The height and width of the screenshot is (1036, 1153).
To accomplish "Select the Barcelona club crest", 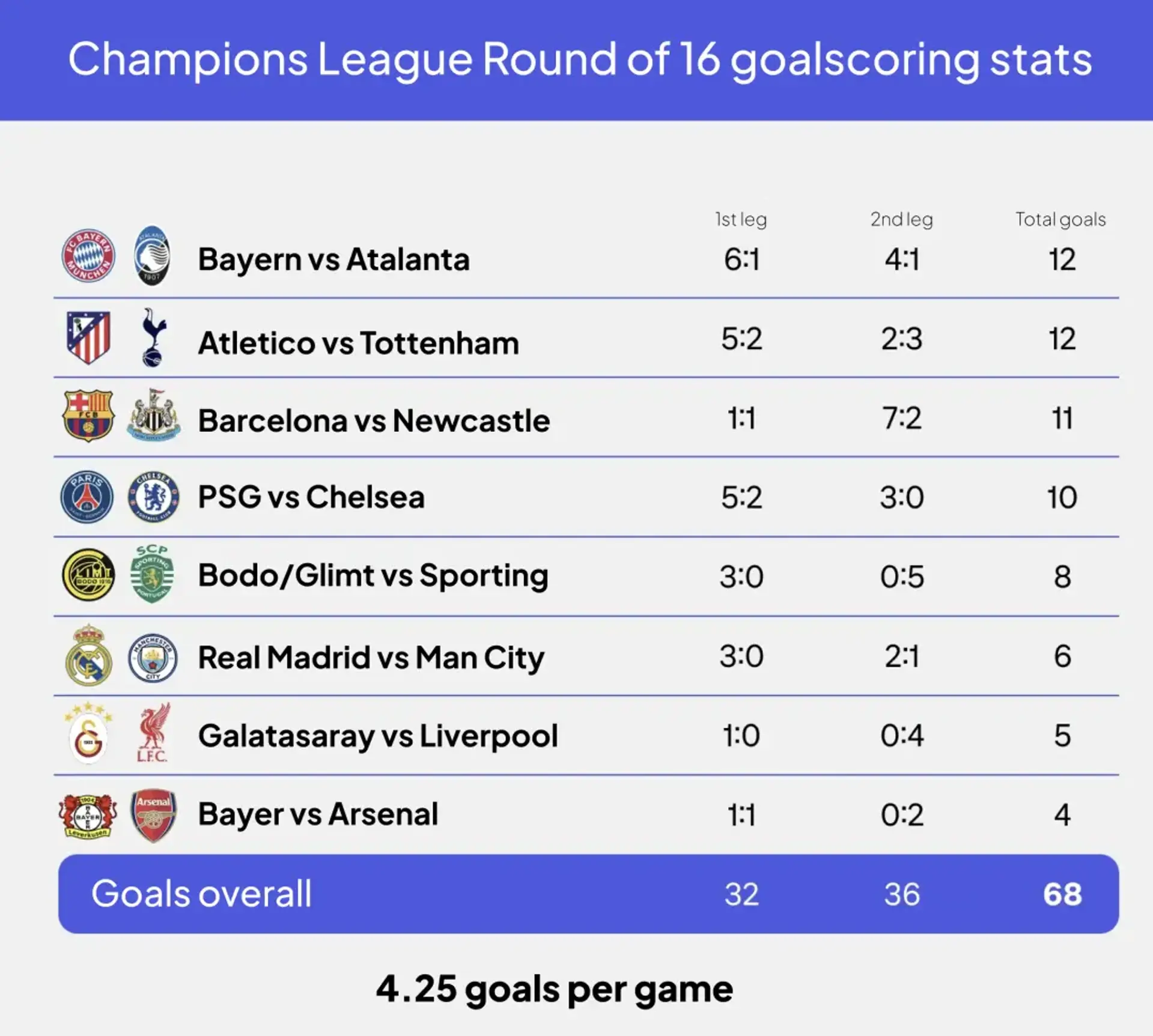I will point(88,416).
